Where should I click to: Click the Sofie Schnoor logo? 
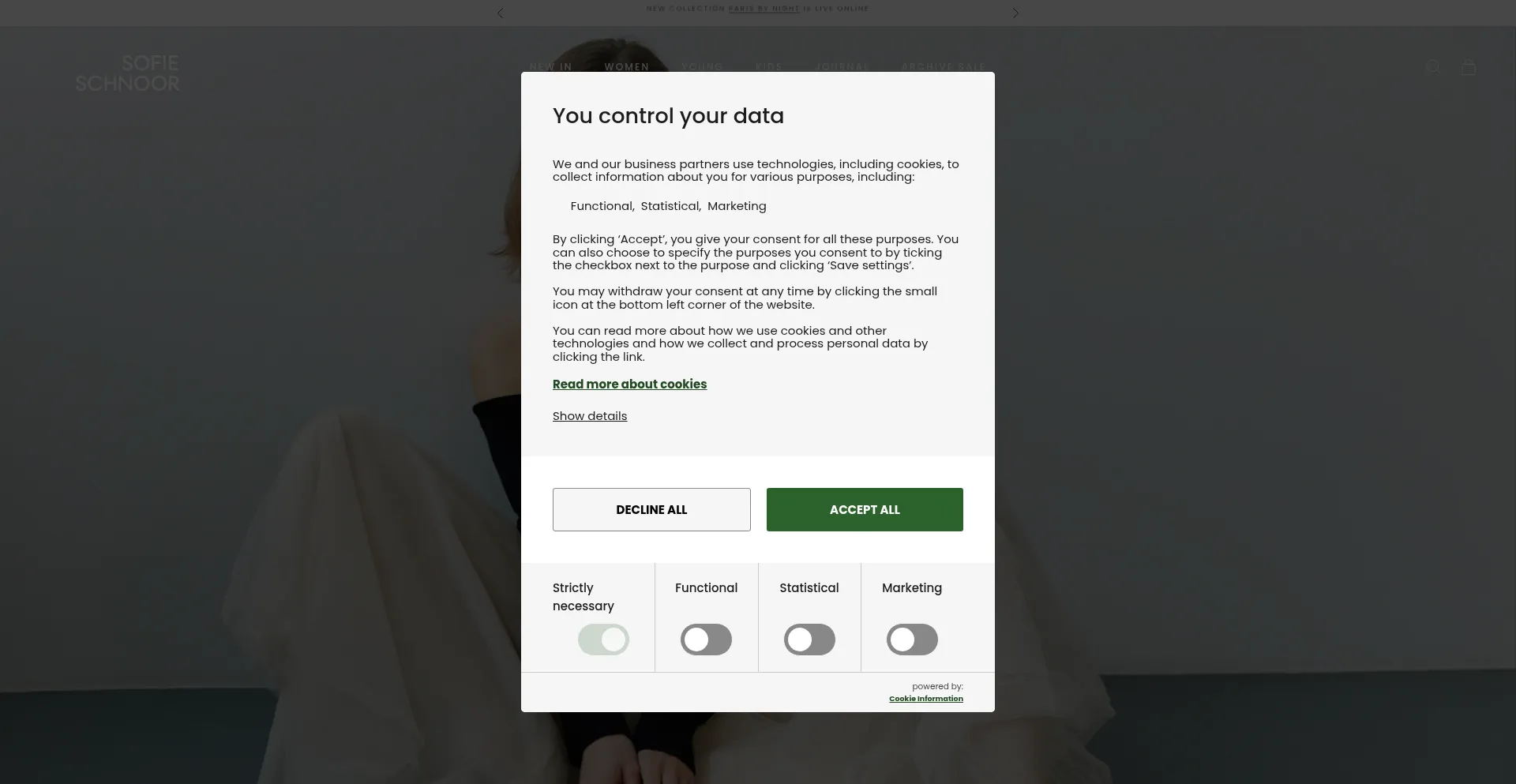pyautogui.click(x=128, y=73)
